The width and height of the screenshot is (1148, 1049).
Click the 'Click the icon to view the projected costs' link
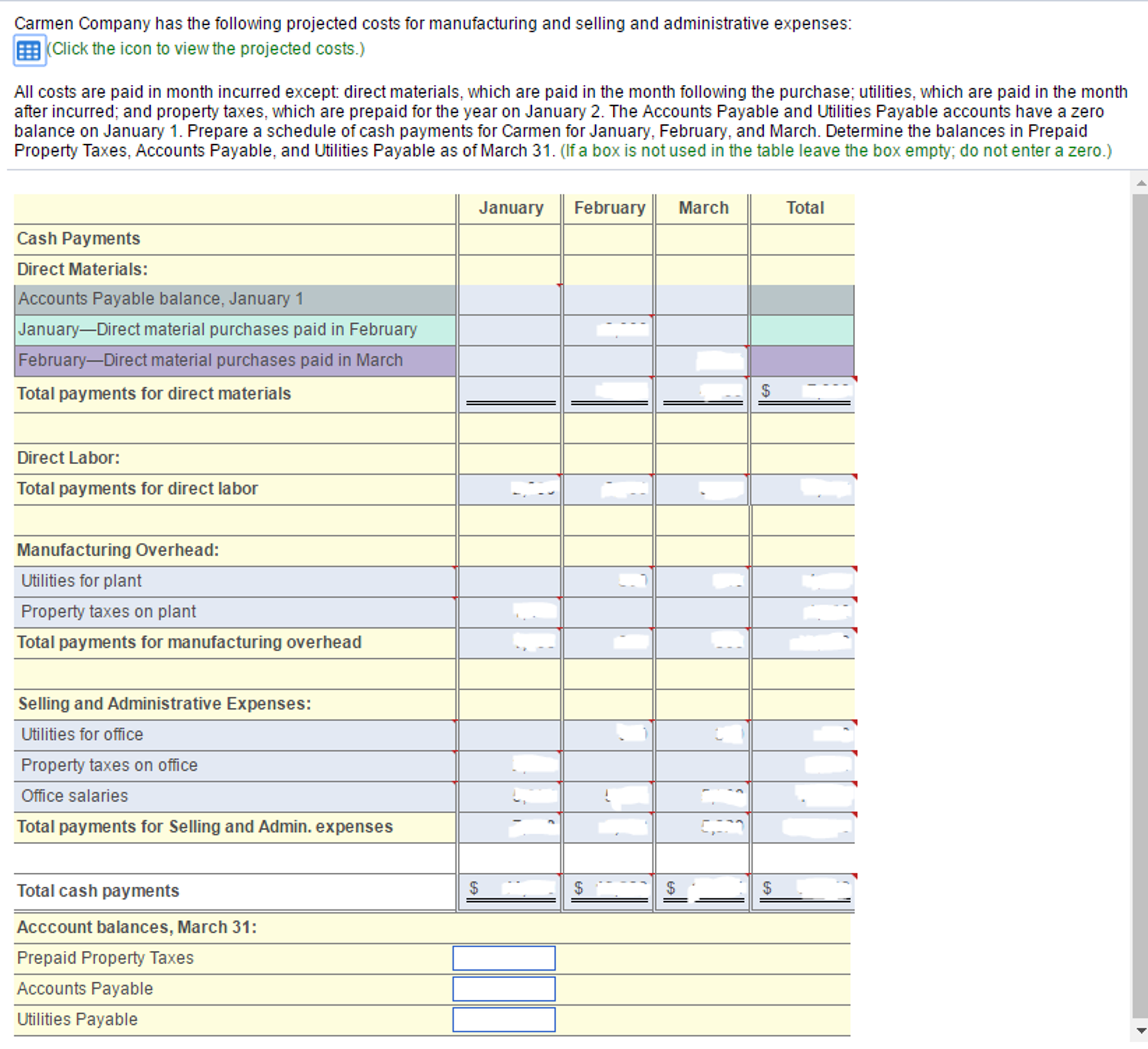click(x=205, y=49)
